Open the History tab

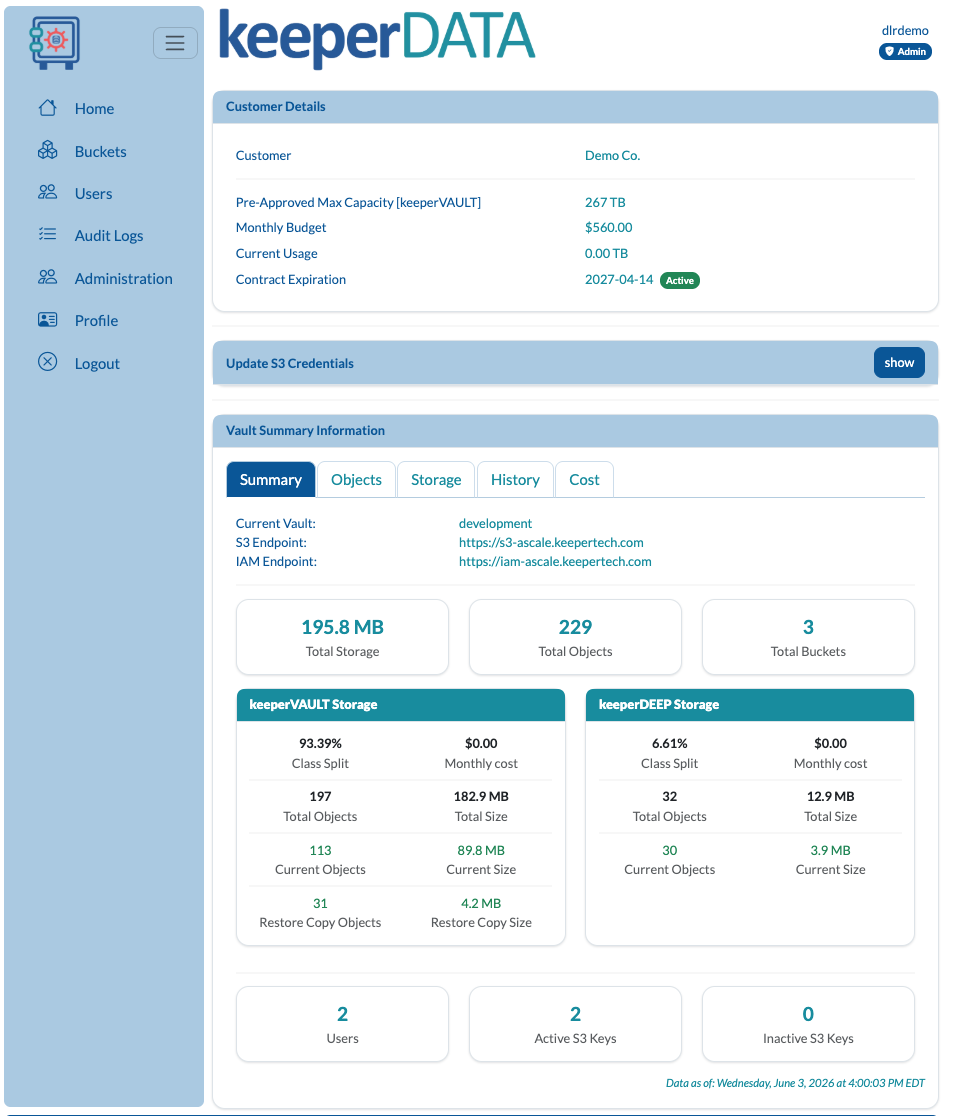tap(515, 479)
